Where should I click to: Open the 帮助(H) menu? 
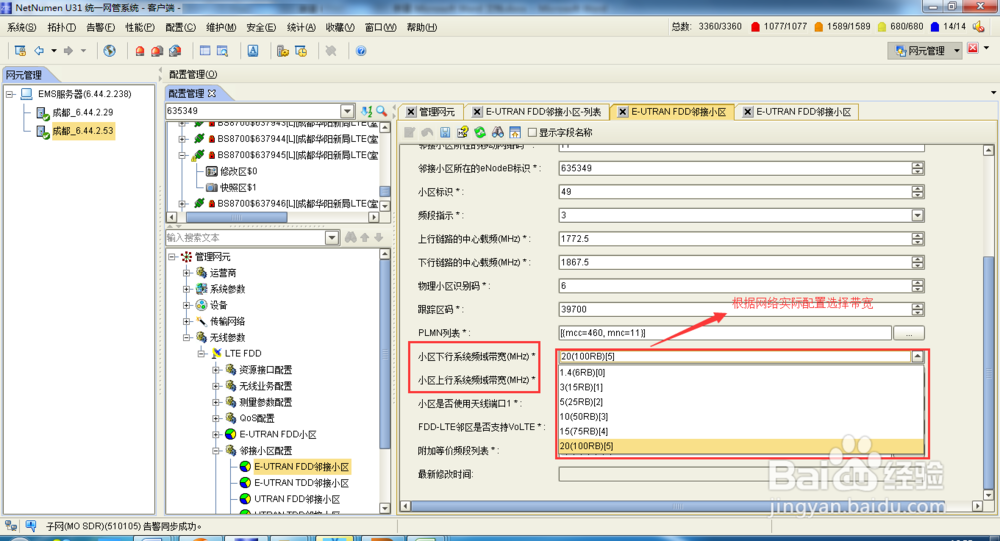pos(422,27)
